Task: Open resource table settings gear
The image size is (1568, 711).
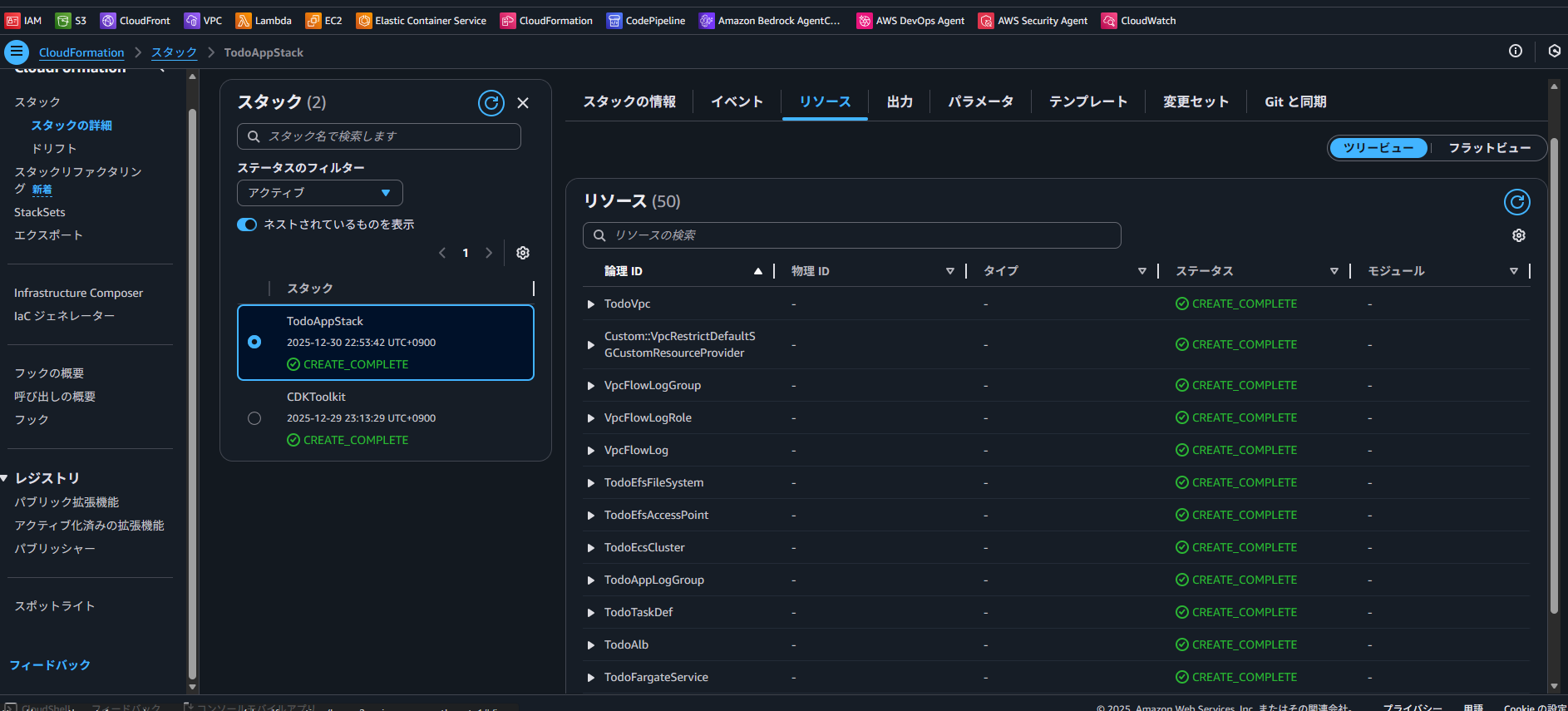Action: click(x=1519, y=235)
